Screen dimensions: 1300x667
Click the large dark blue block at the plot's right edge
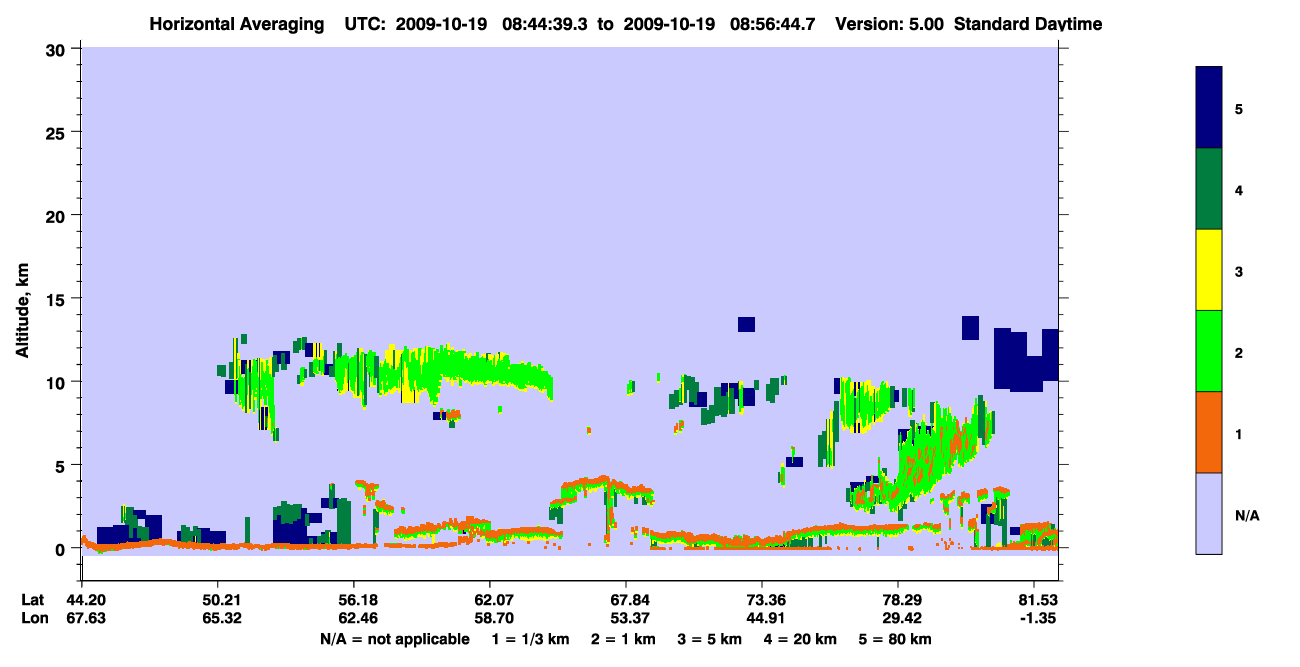[1026, 359]
